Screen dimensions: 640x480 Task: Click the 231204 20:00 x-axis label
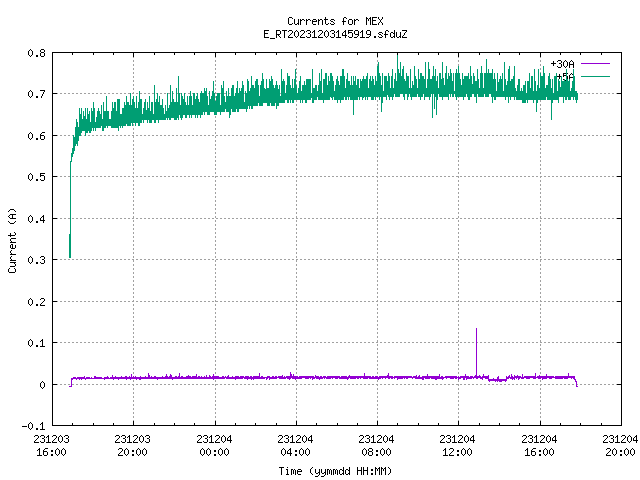[620, 446]
